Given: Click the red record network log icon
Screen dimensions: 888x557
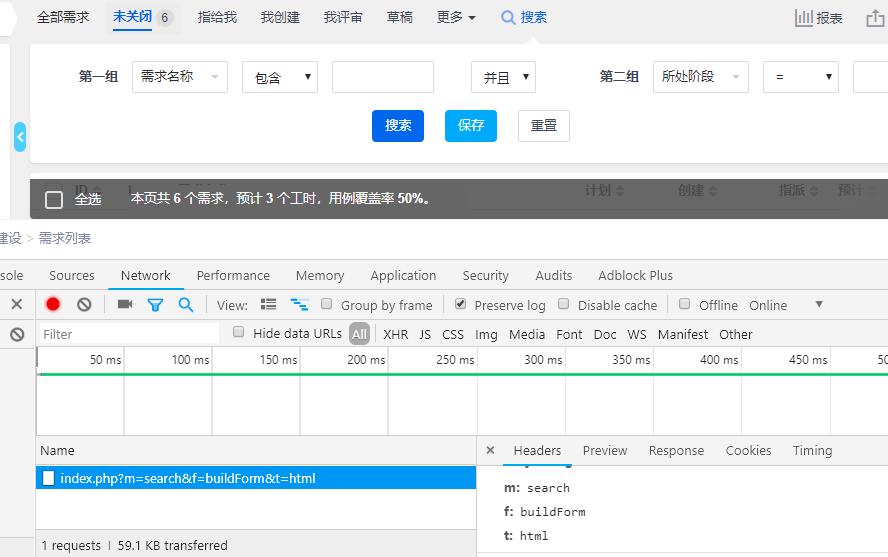Looking at the screenshot, I should click(53, 305).
